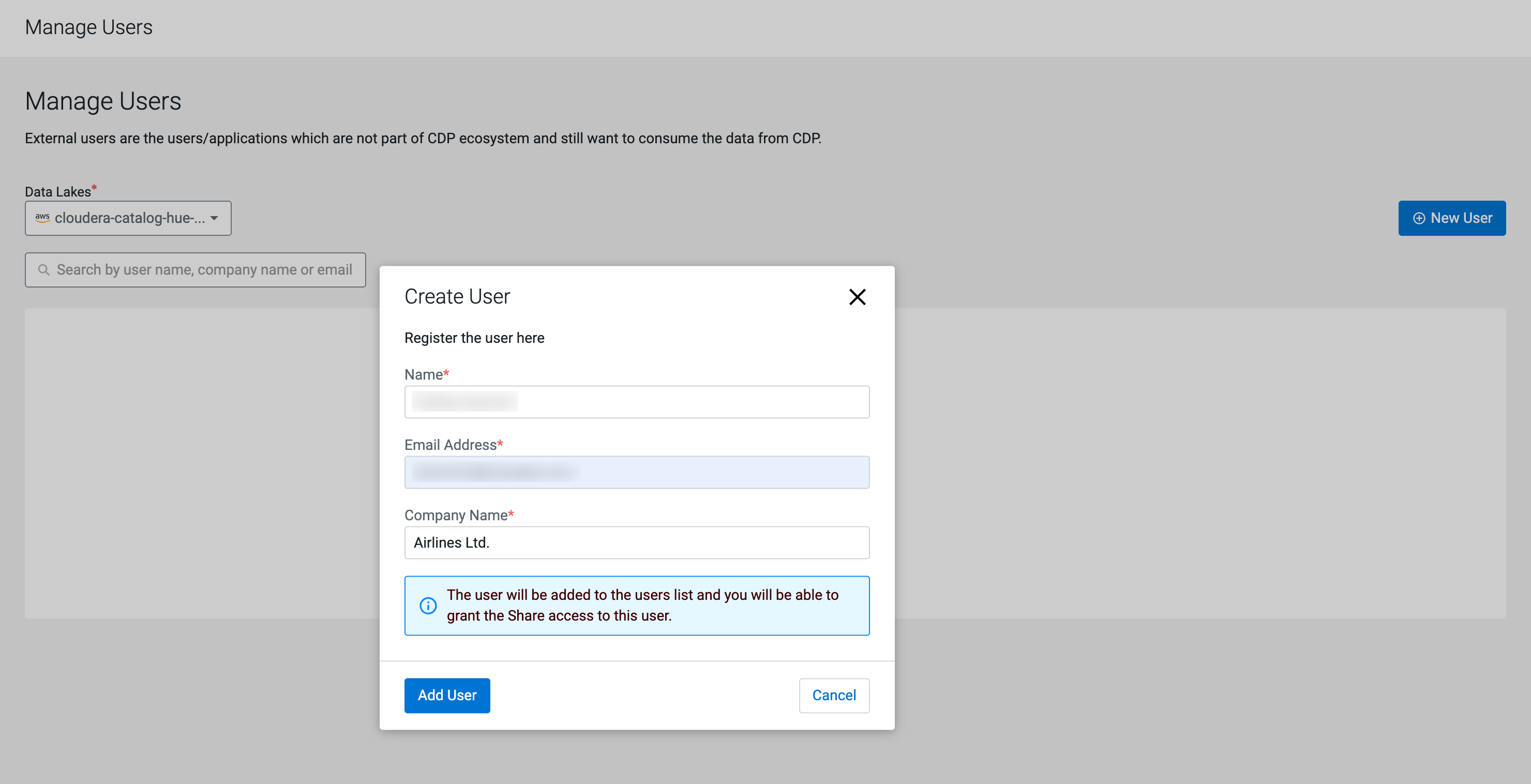Image resolution: width=1531 pixels, height=784 pixels.
Task: Open the cloudera-catalog-hue data lake selector
Action: 128,218
